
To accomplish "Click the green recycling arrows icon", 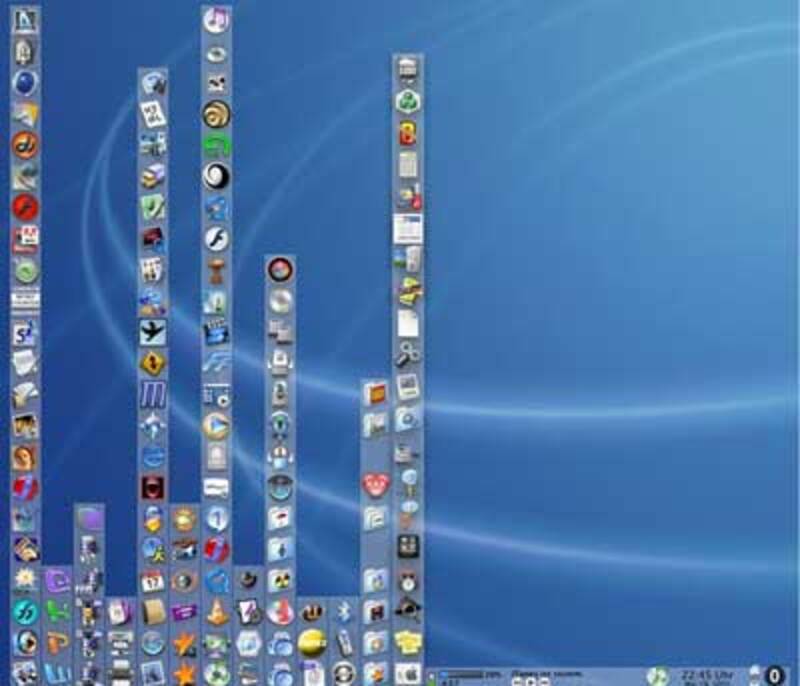I will click(216, 674).
